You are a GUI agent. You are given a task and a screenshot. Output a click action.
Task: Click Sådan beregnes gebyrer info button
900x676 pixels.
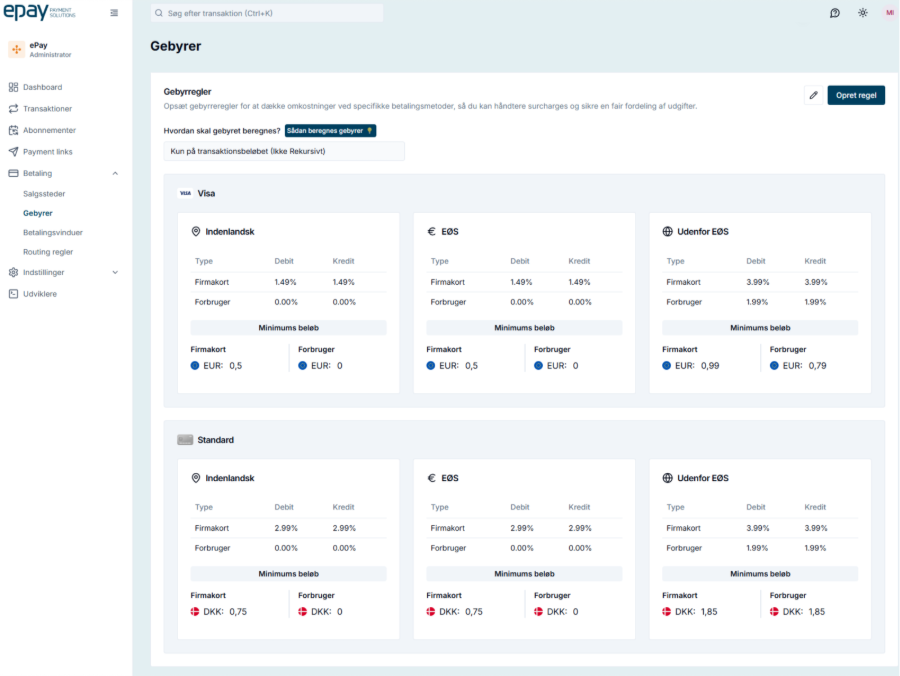tap(329, 130)
